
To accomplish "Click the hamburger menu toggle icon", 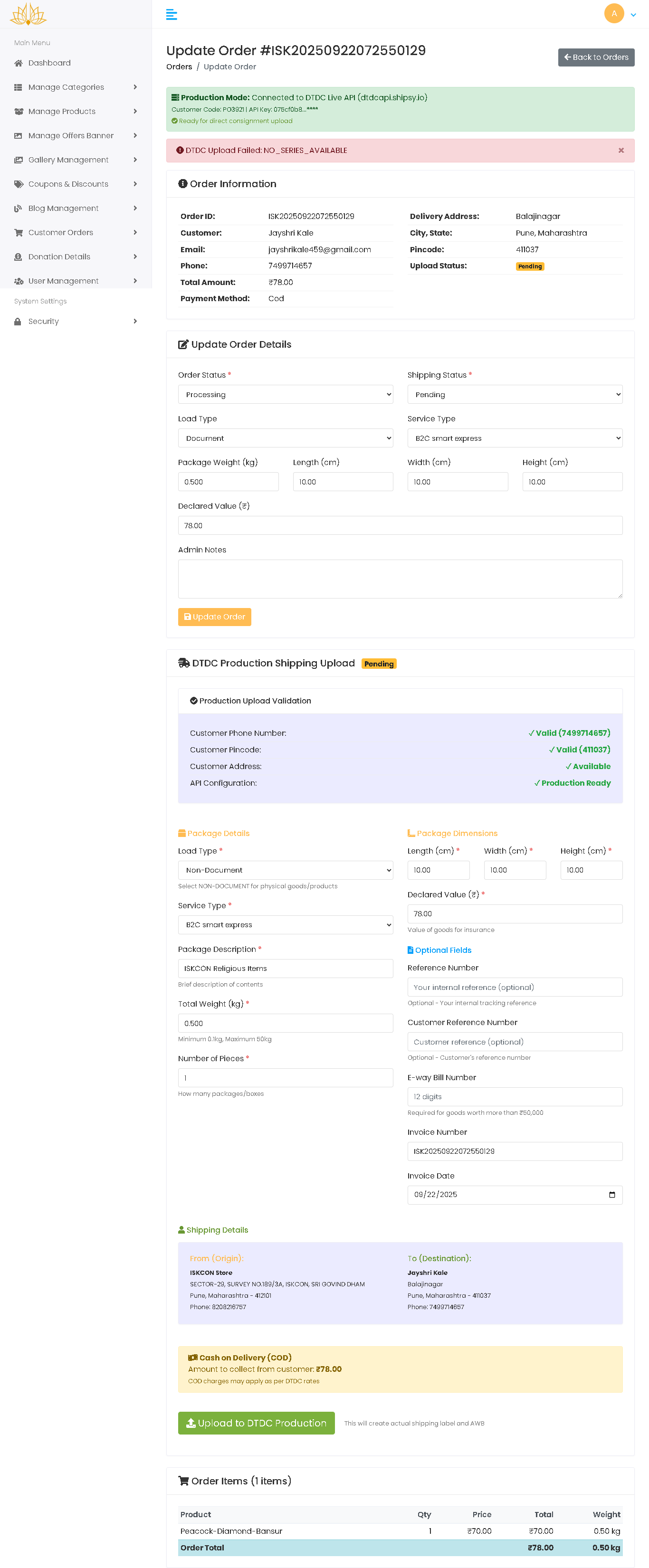I will pos(172,15).
